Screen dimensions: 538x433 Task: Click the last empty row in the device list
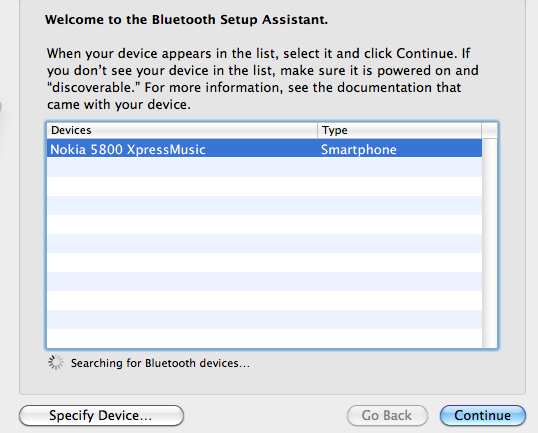pos(264,338)
